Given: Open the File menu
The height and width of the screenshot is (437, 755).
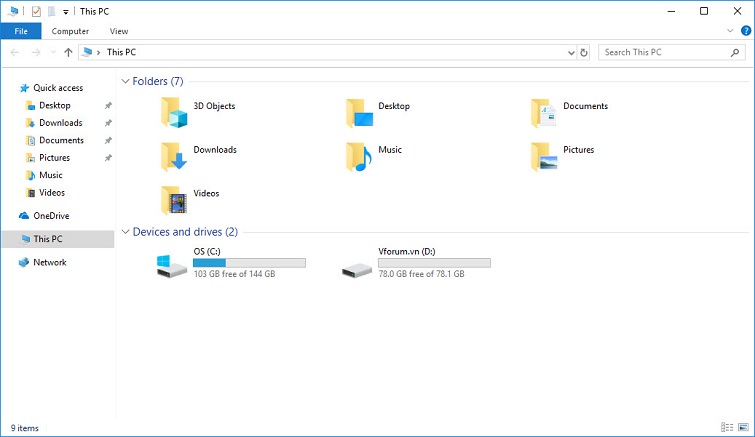Looking at the screenshot, I should 20,31.
